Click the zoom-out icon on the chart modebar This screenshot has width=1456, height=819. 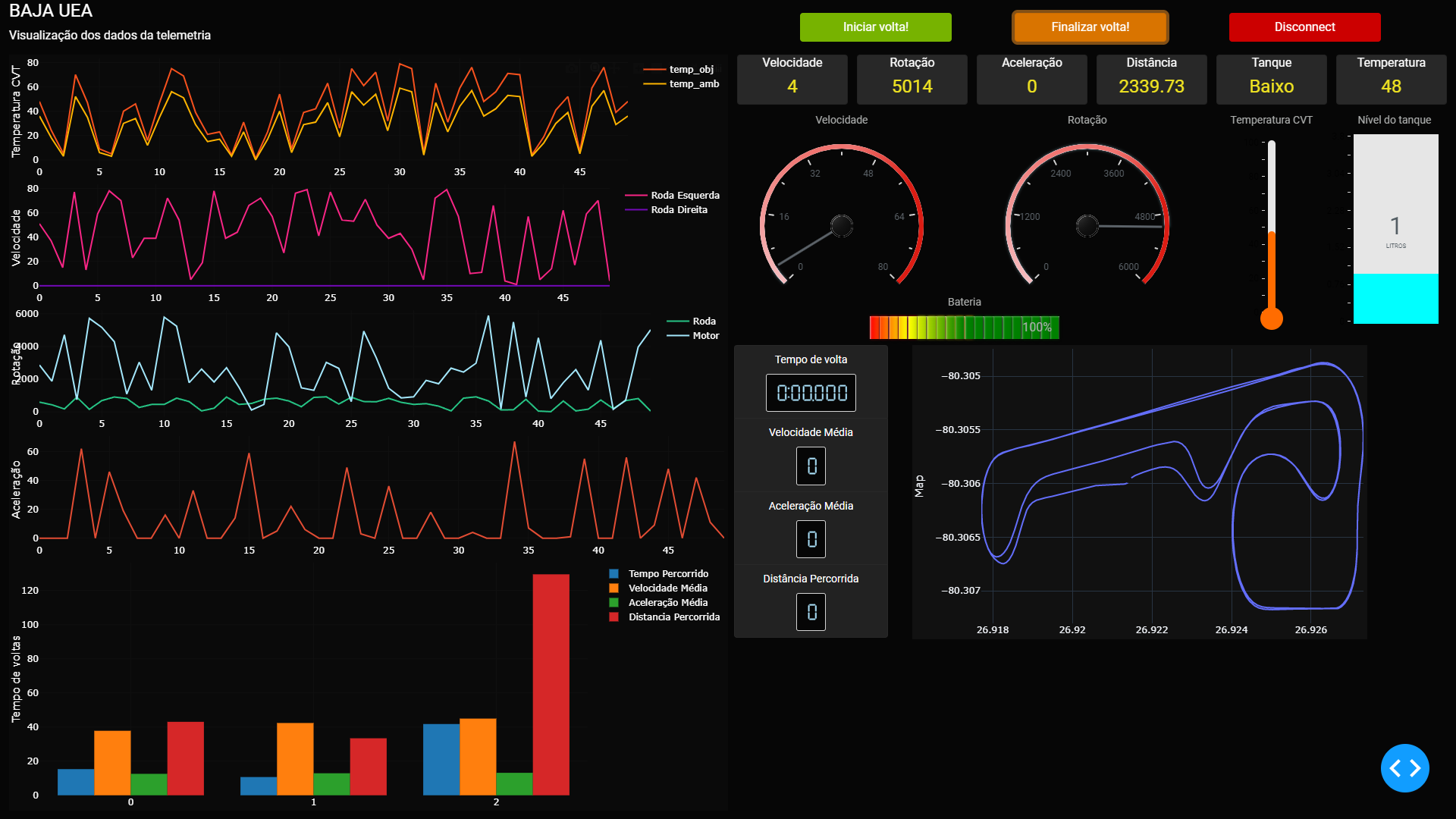click(x=657, y=68)
